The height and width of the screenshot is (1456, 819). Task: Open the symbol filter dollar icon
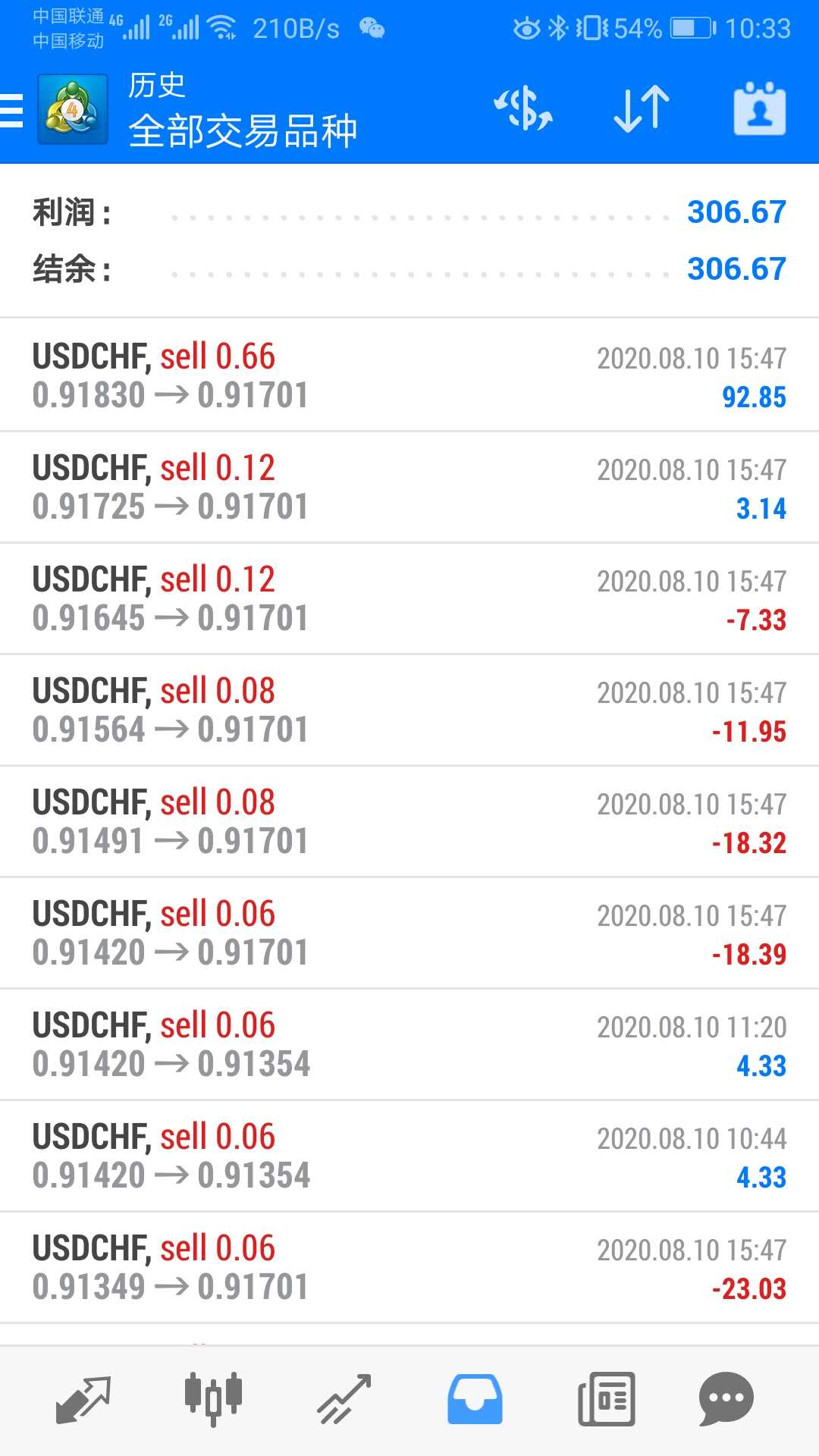(523, 108)
